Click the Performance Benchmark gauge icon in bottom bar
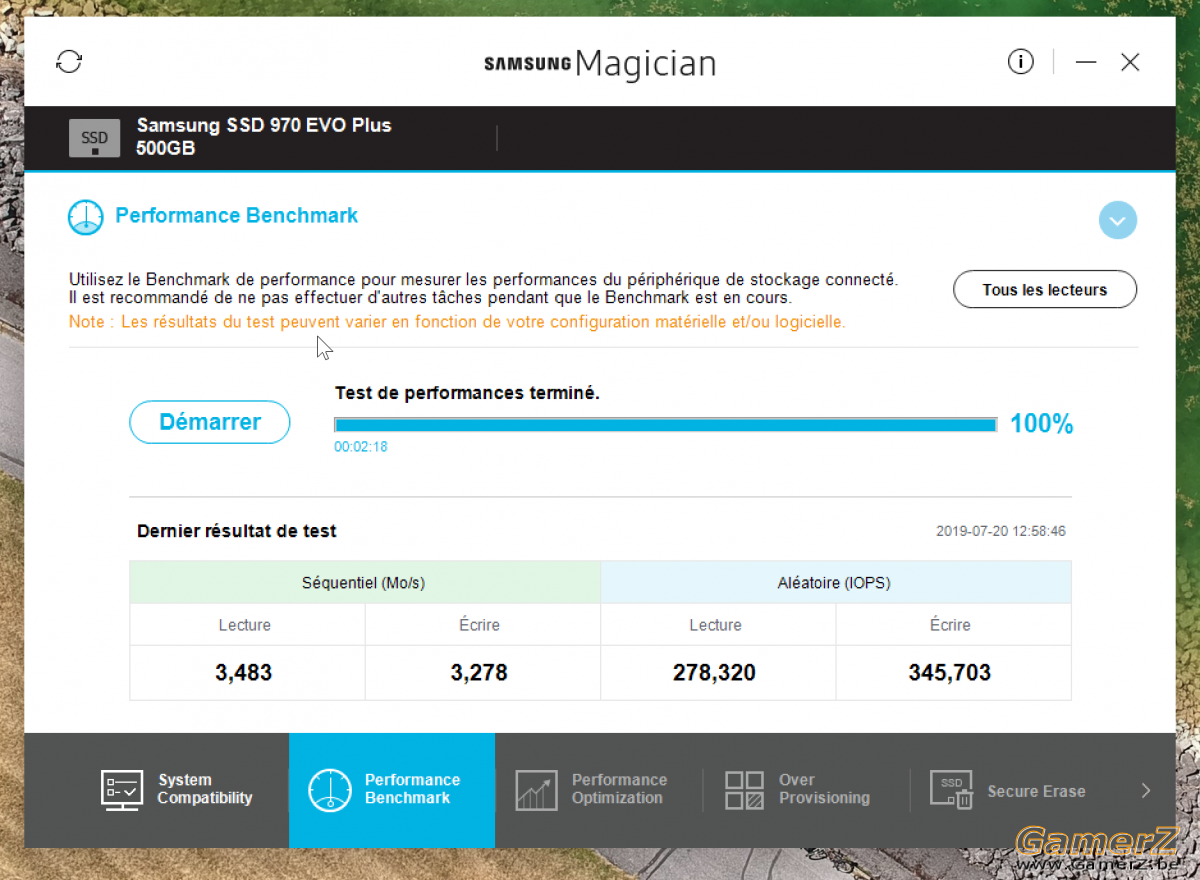The width and height of the screenshot is (1200, 880). click(x=330, y=790)
